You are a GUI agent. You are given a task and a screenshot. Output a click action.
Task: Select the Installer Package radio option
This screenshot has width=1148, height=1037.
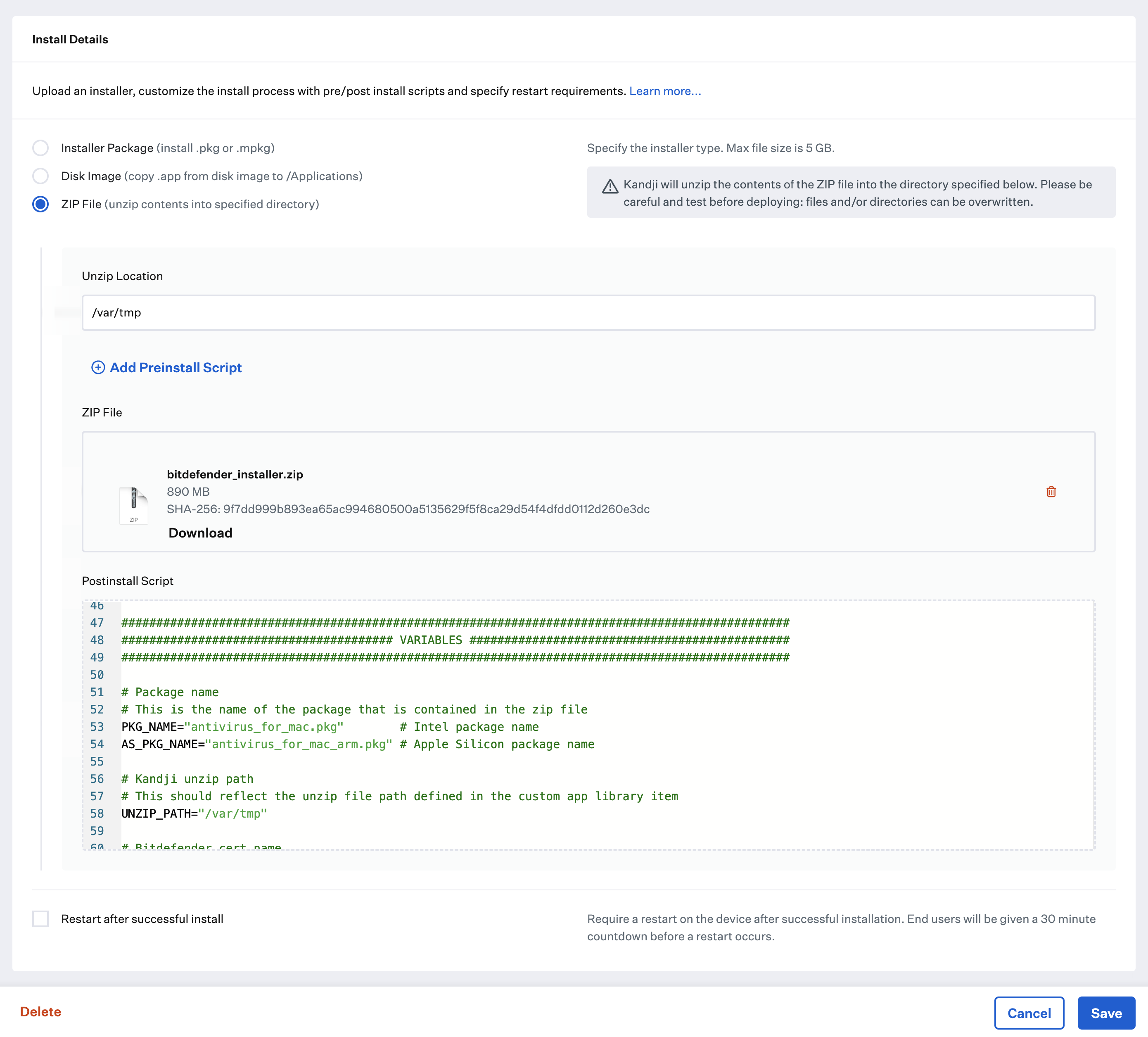tap(40, 148)
